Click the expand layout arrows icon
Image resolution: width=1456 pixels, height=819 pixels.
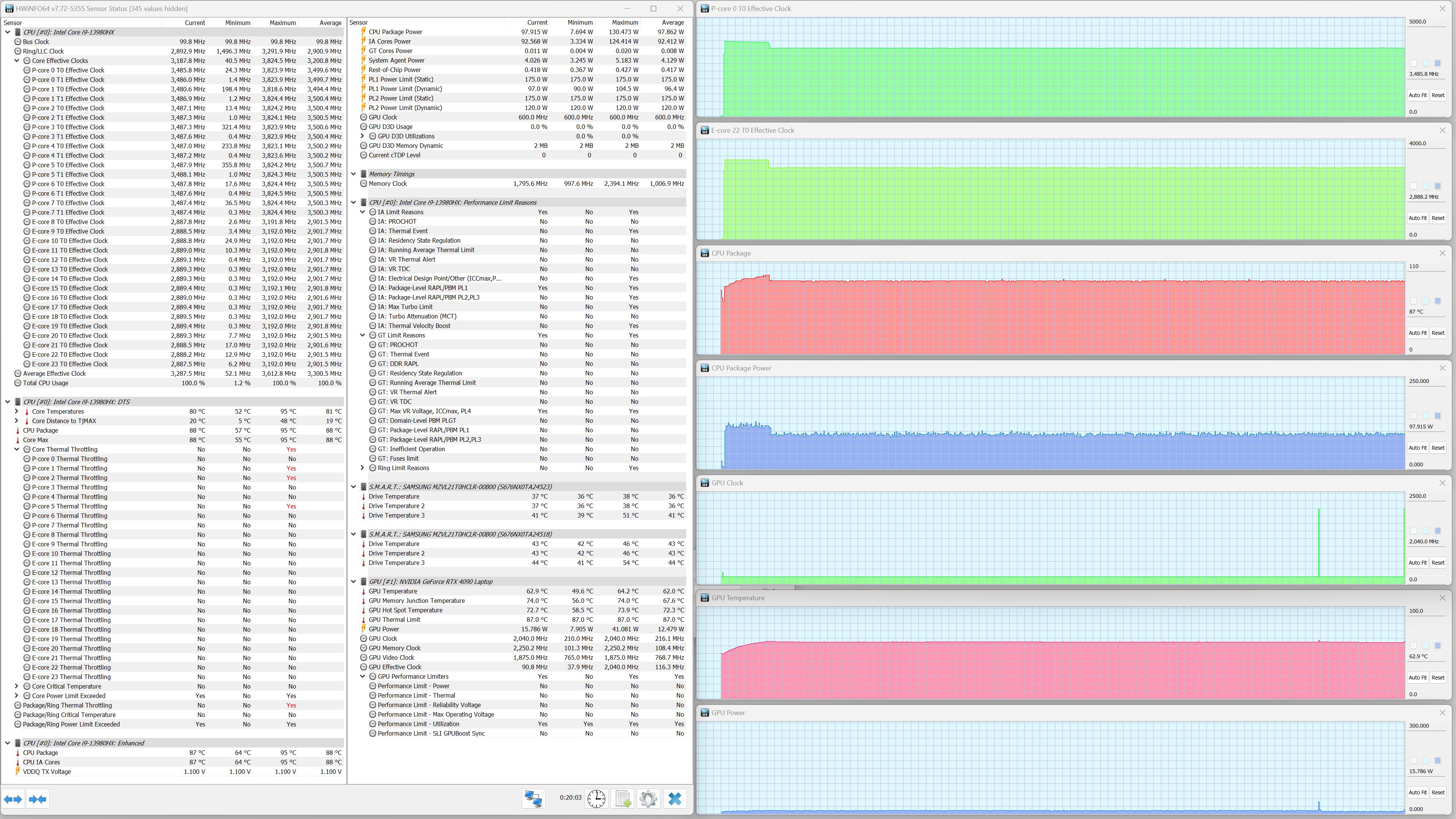coord(13,799)
